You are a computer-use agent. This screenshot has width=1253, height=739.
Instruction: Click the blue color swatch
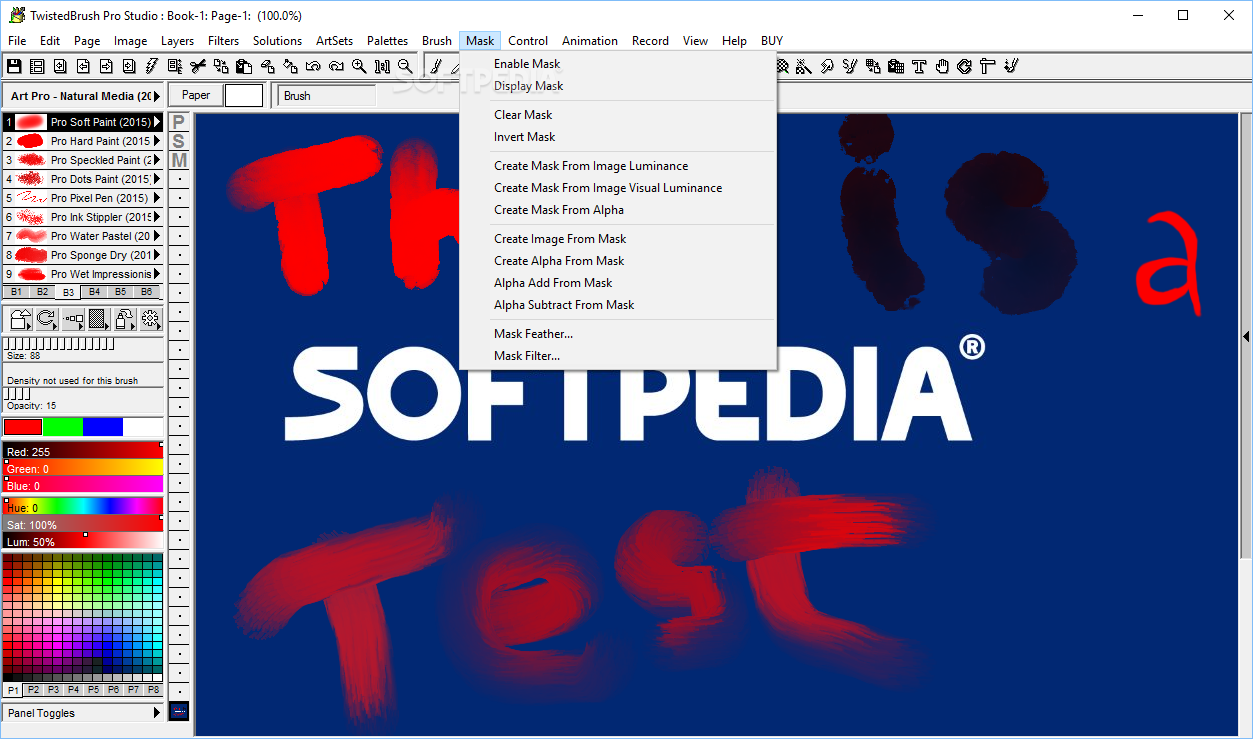(x=103, y=427)
